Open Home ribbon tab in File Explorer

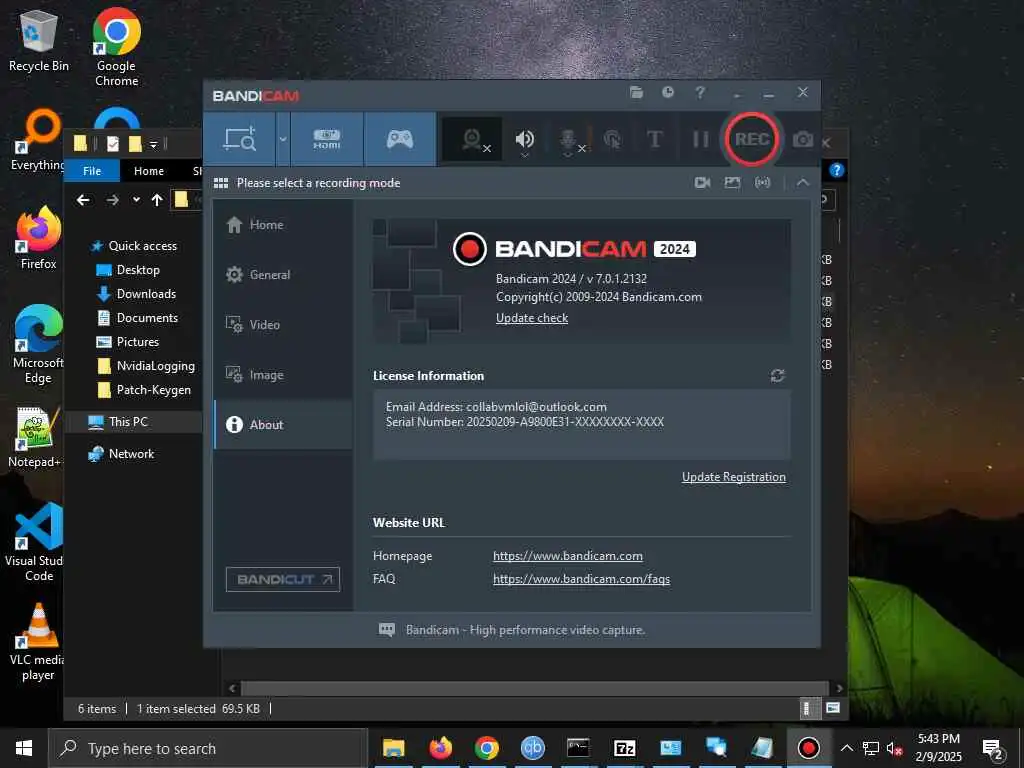[x=149, y=170]
